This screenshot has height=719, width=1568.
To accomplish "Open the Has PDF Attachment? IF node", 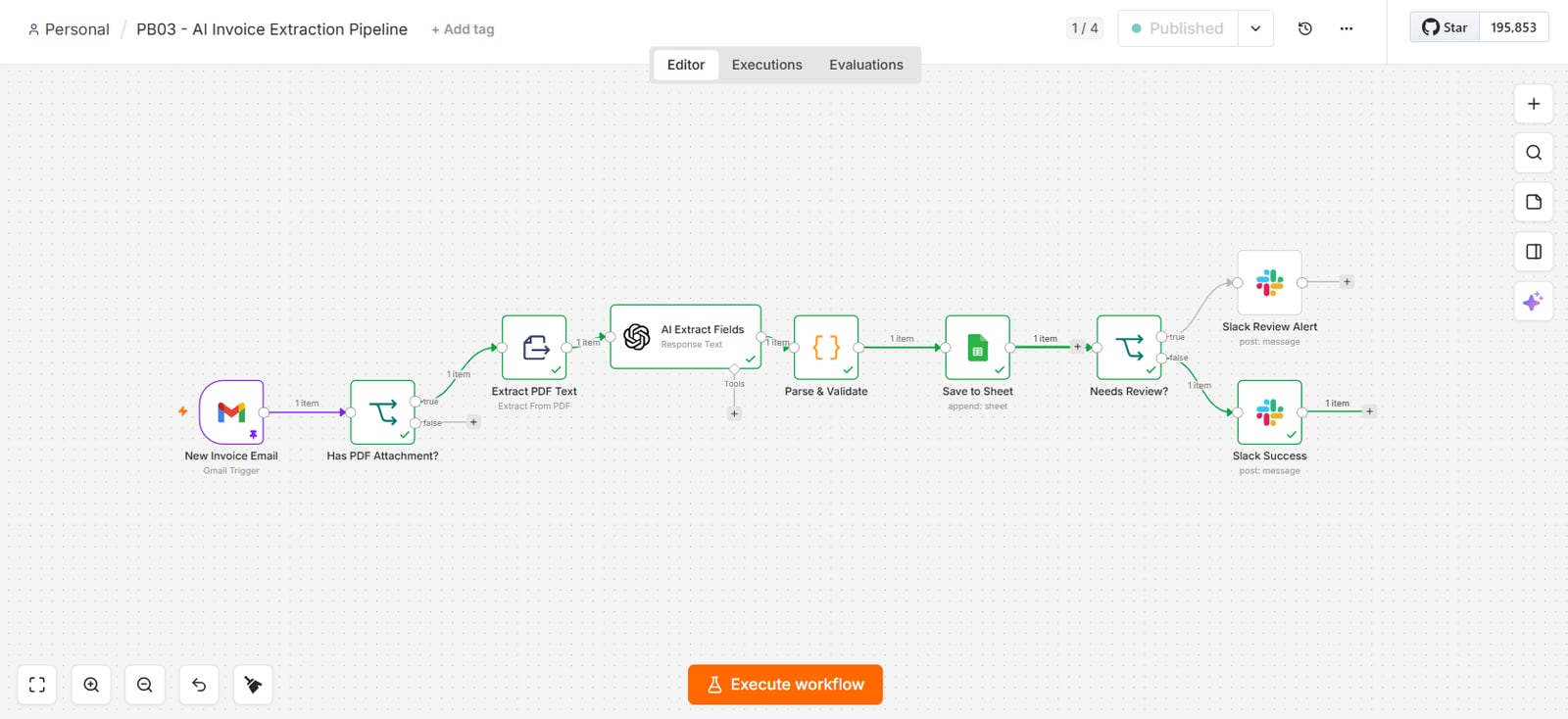I will tap(382, 412).
